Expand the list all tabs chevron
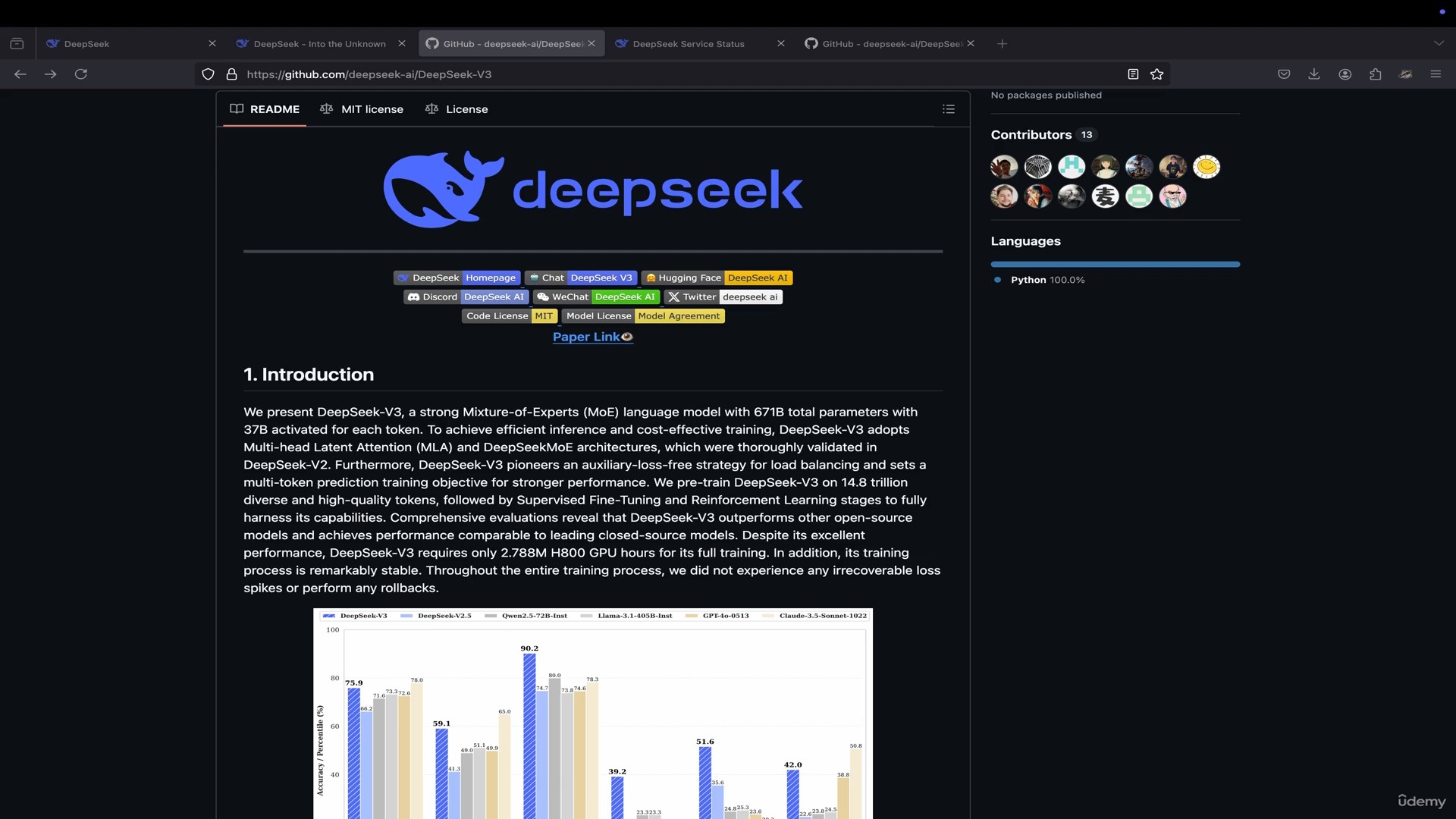1456x819 pixels. tap(1439, 44)
